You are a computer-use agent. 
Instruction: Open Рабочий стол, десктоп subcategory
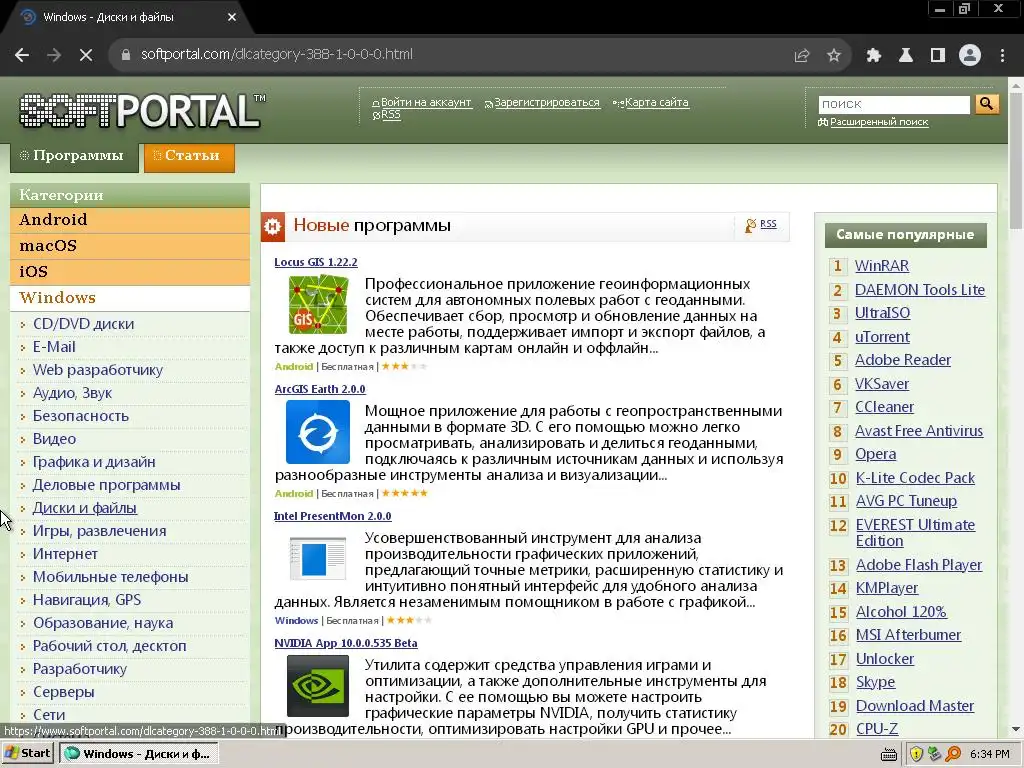click(x=110, y=646)
